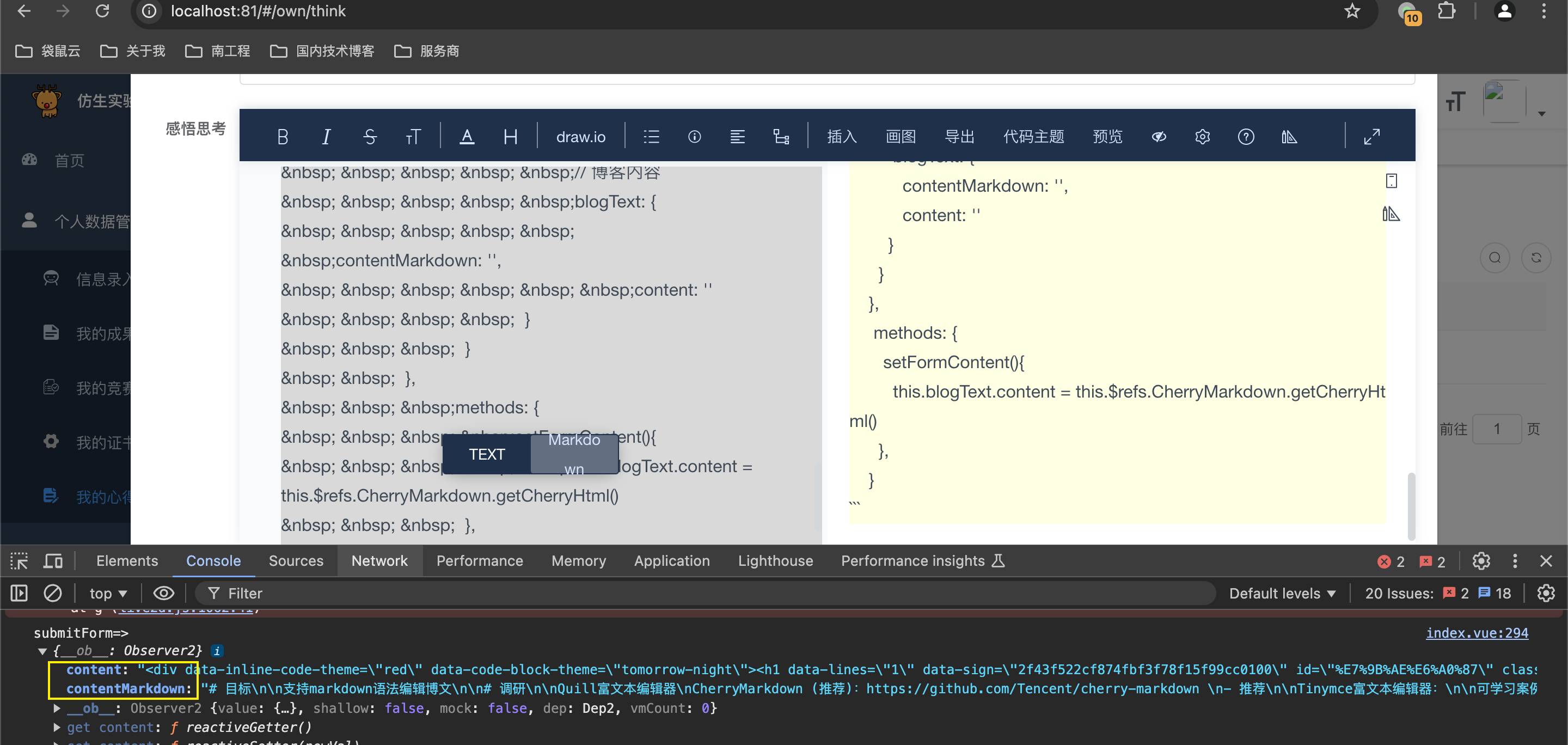The height and width of the screenshot is (745, 1568).
Task: Copy content icon in preview pane
Action: [1392, 181]
